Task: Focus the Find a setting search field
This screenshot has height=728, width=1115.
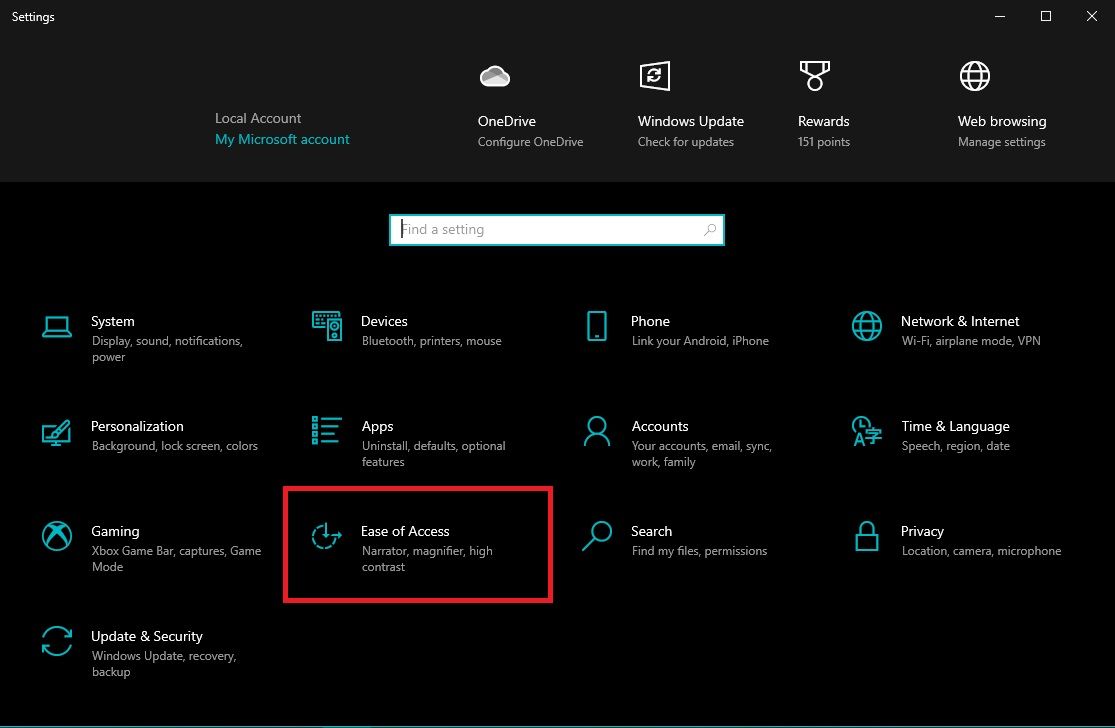Action: coord(557,230)
